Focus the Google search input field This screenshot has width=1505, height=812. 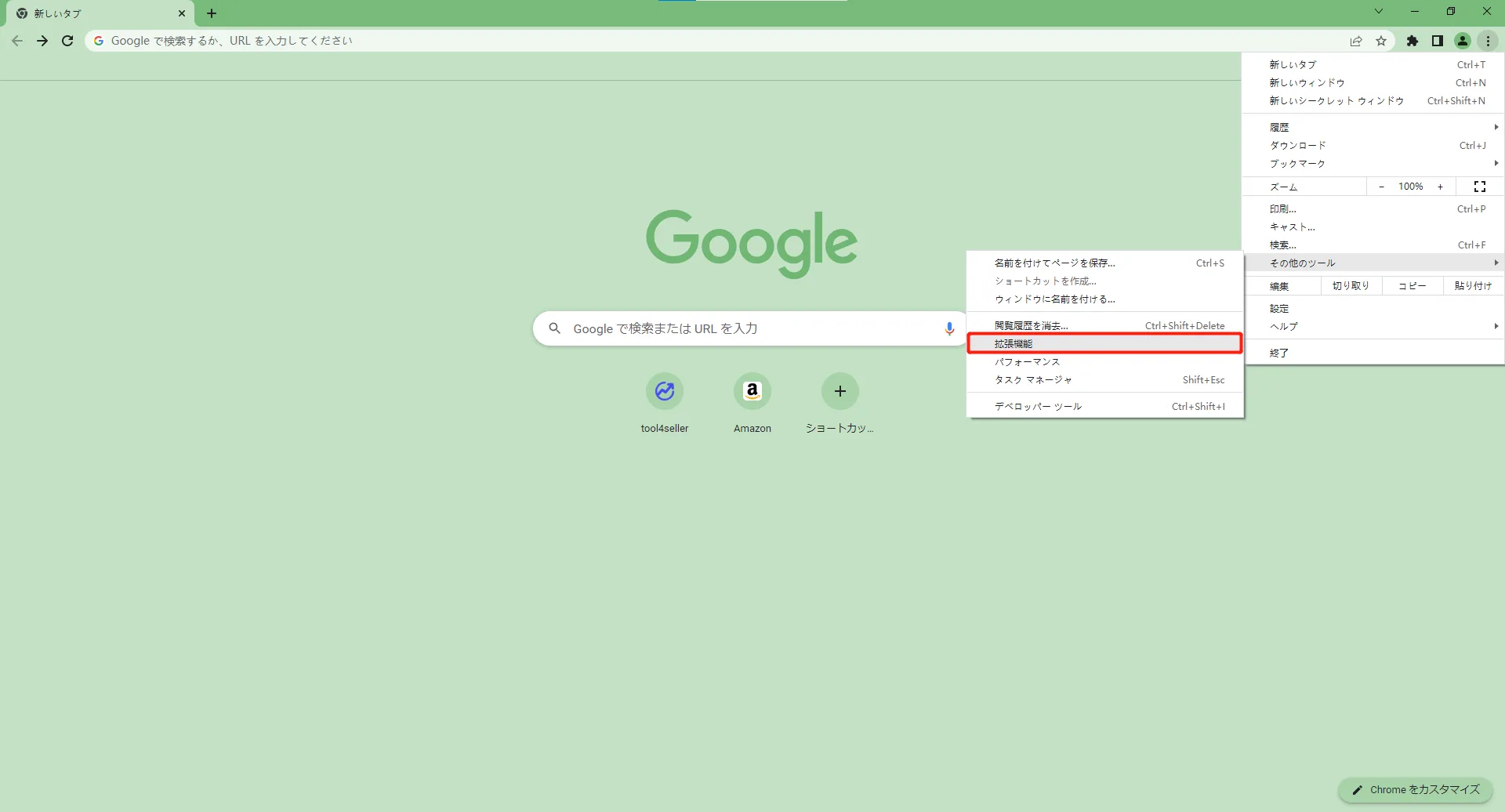point(751,328)
